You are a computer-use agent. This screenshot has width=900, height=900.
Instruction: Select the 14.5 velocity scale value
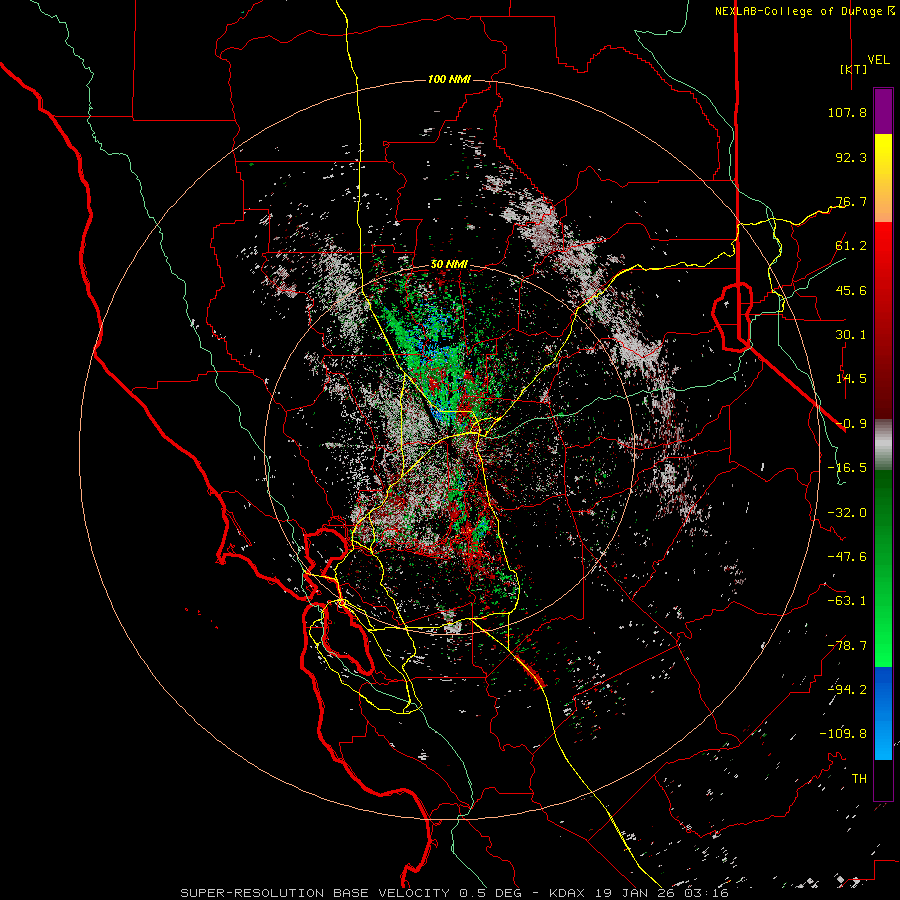coord(851,379)
